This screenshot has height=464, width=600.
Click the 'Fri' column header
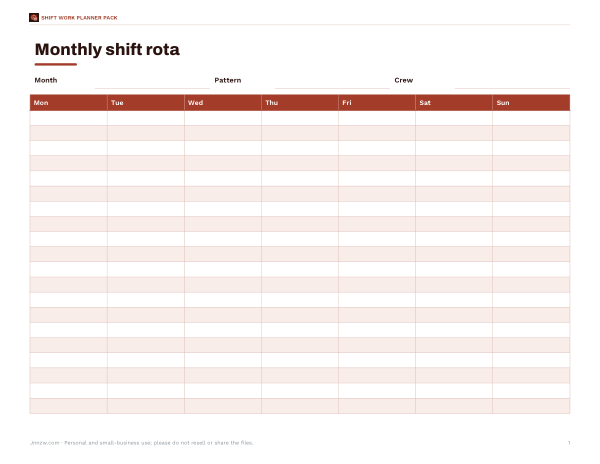(377, 103)
